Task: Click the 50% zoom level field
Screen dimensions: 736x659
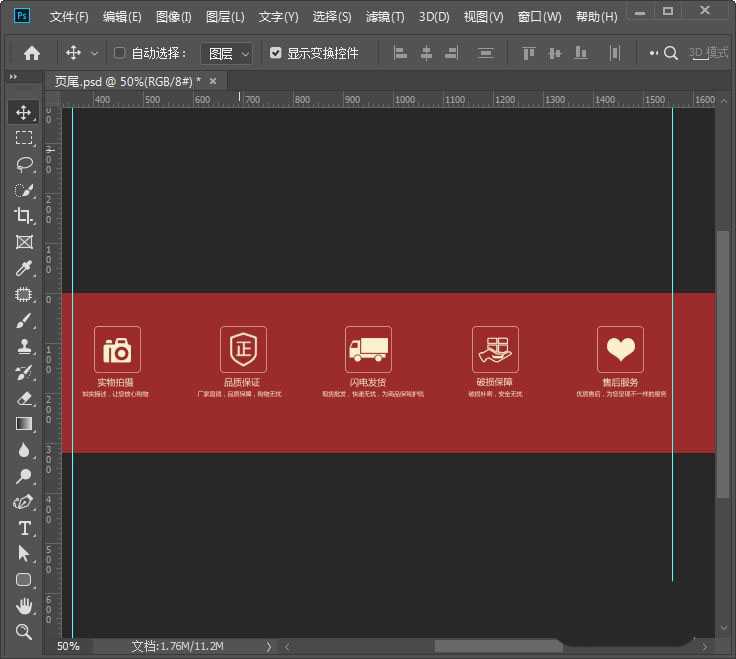Action: pyautogui.click(x=68, y=647)
